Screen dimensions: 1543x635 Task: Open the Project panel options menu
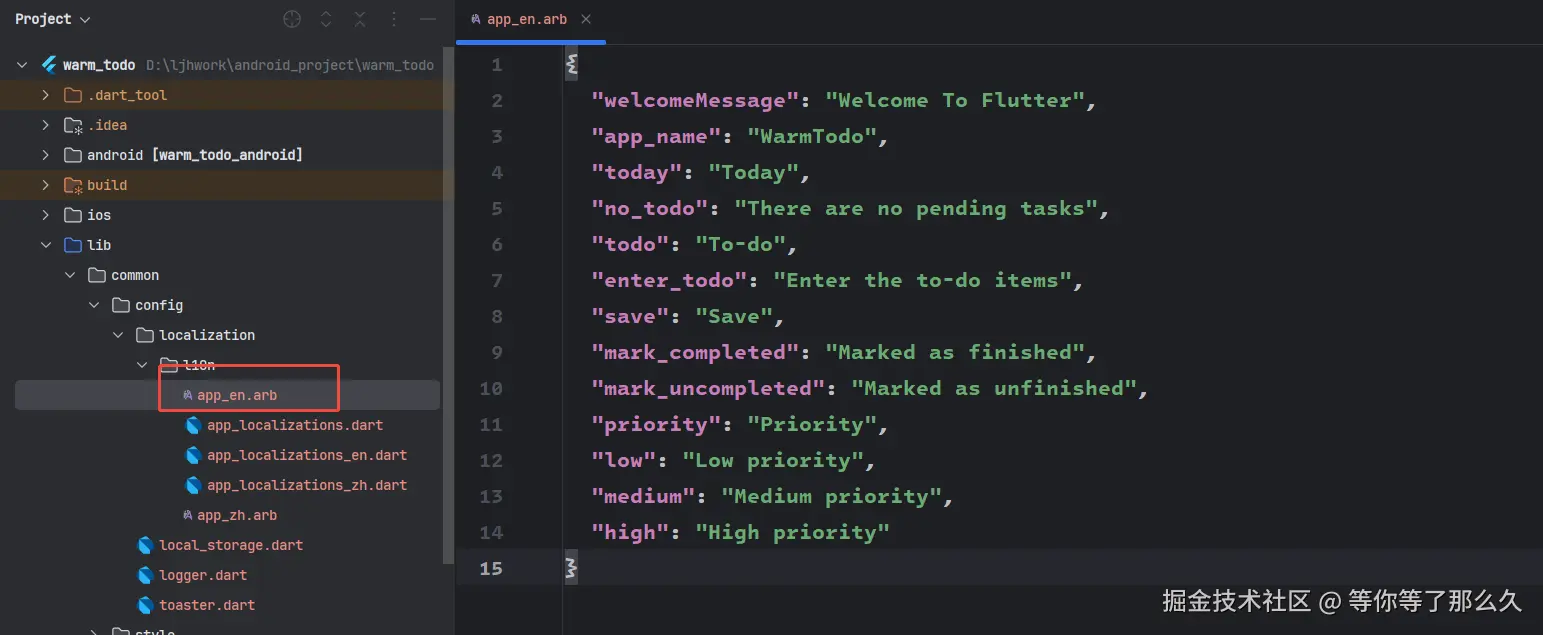[x=394, y=19]
